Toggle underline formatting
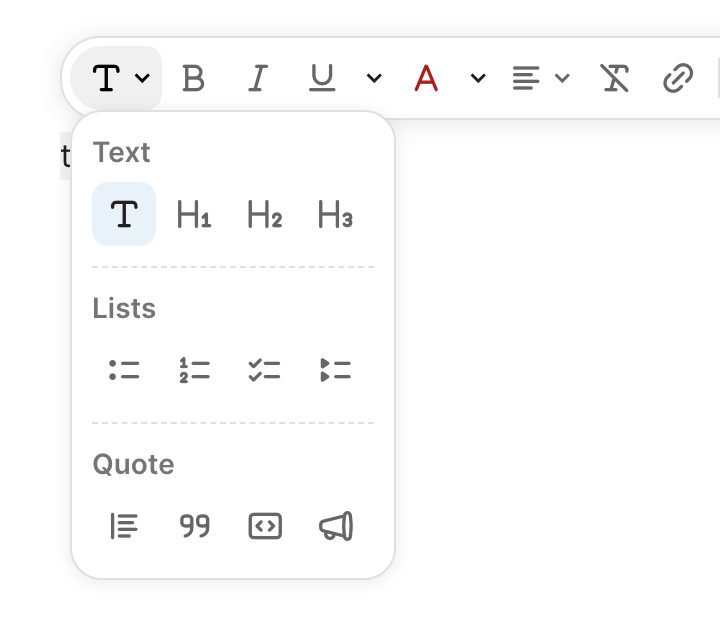 pyautogui.click(x=322, y=78)
